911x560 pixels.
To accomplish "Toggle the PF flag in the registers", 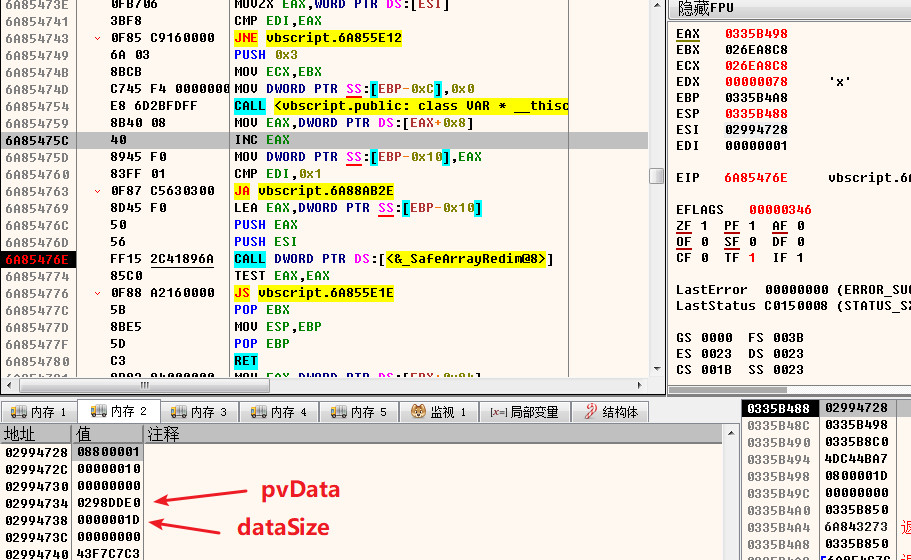I will [x=740, y=226].
